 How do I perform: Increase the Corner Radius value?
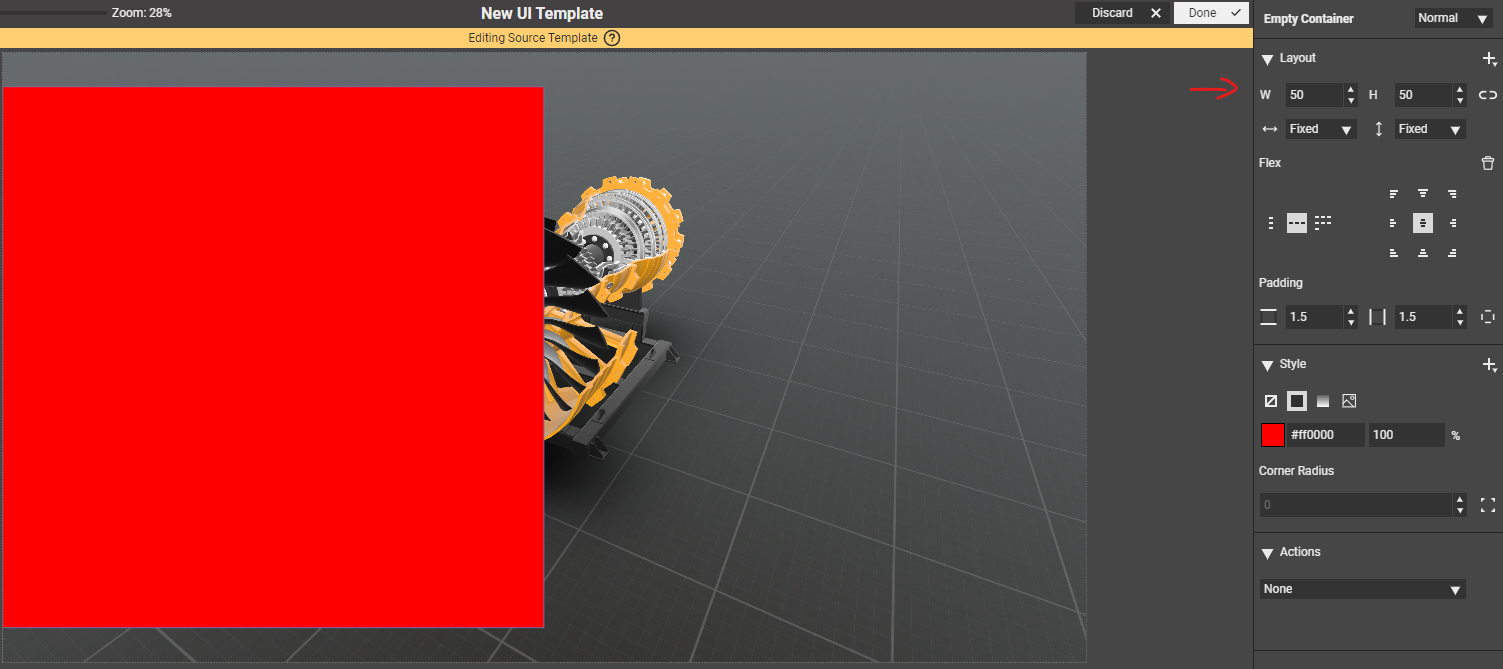click(1460, 500)
